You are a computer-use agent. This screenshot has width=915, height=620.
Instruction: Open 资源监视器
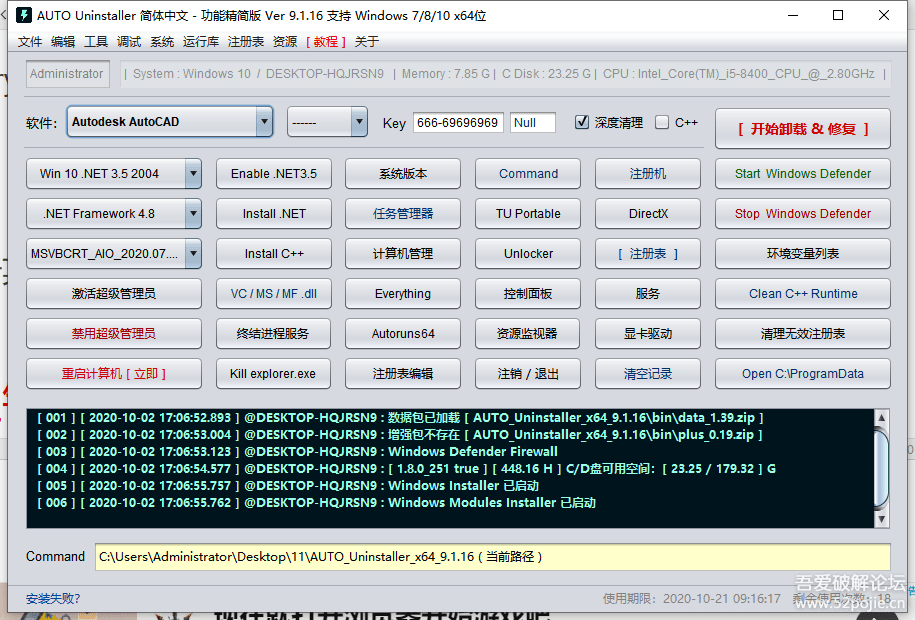click(x=528, y=333)
